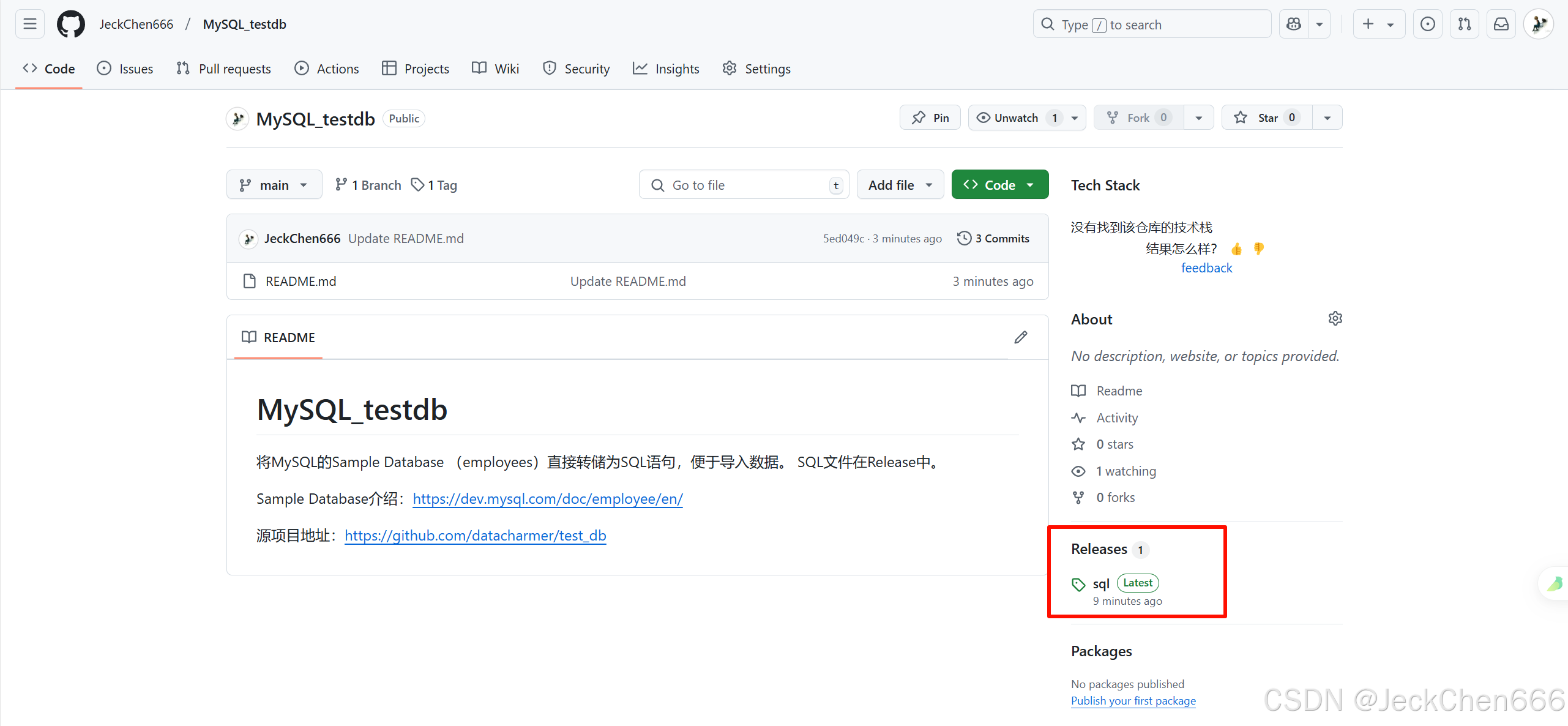Viewport: 1568px width, 726px height.
Task: Expand the main branch selector
Action: click(x=274, y=184)
